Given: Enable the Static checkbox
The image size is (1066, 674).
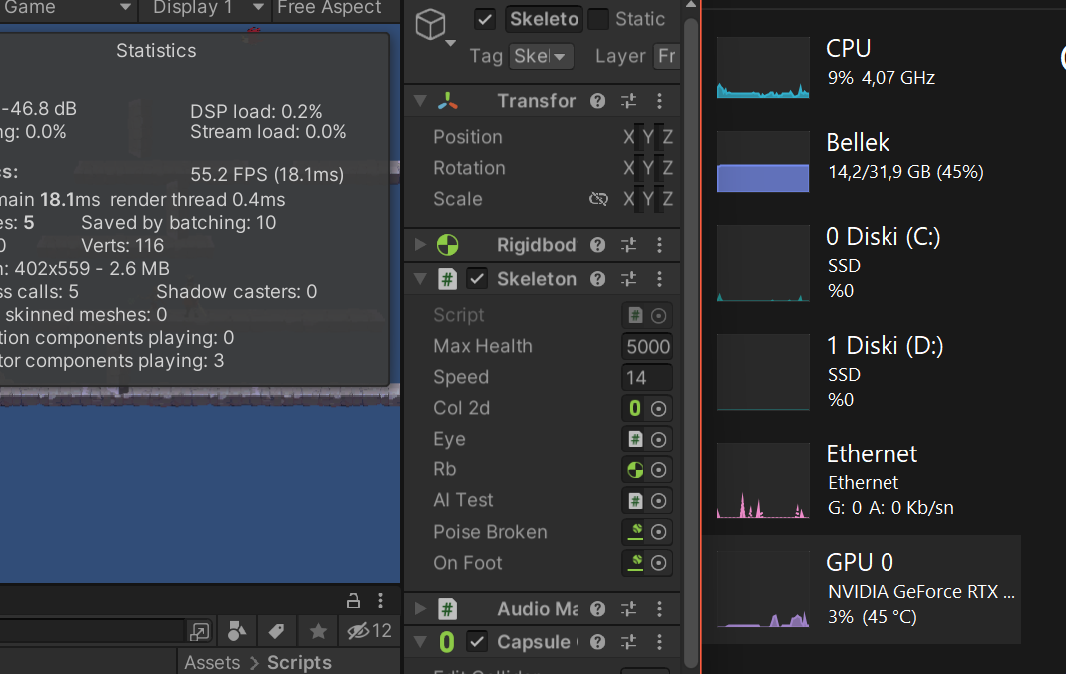Looking at the screenshot, I should (x=599, y=19).
